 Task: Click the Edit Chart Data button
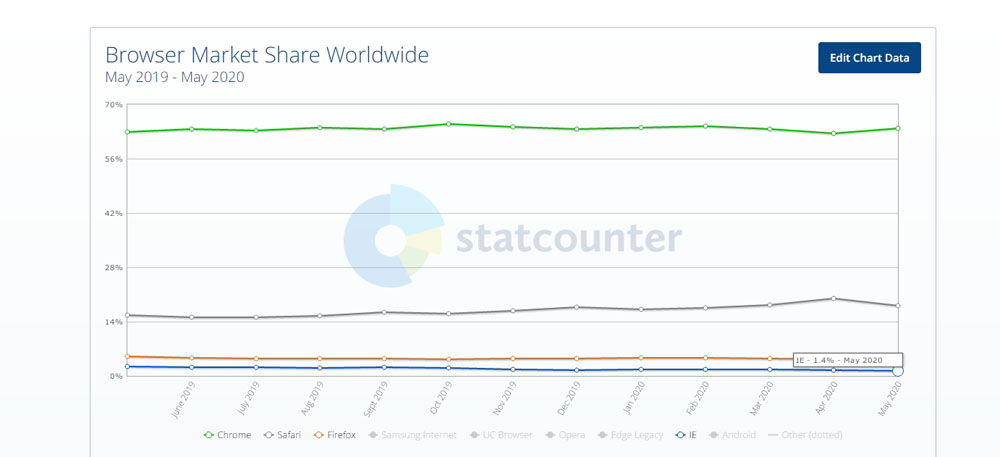coord(869,58)
